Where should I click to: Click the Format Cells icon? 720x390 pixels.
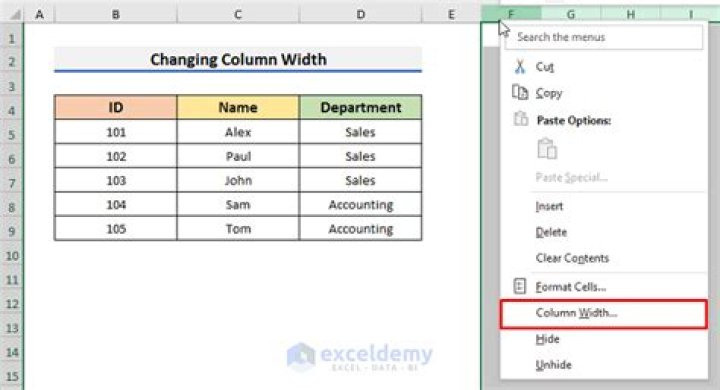[x=519, y=286]
